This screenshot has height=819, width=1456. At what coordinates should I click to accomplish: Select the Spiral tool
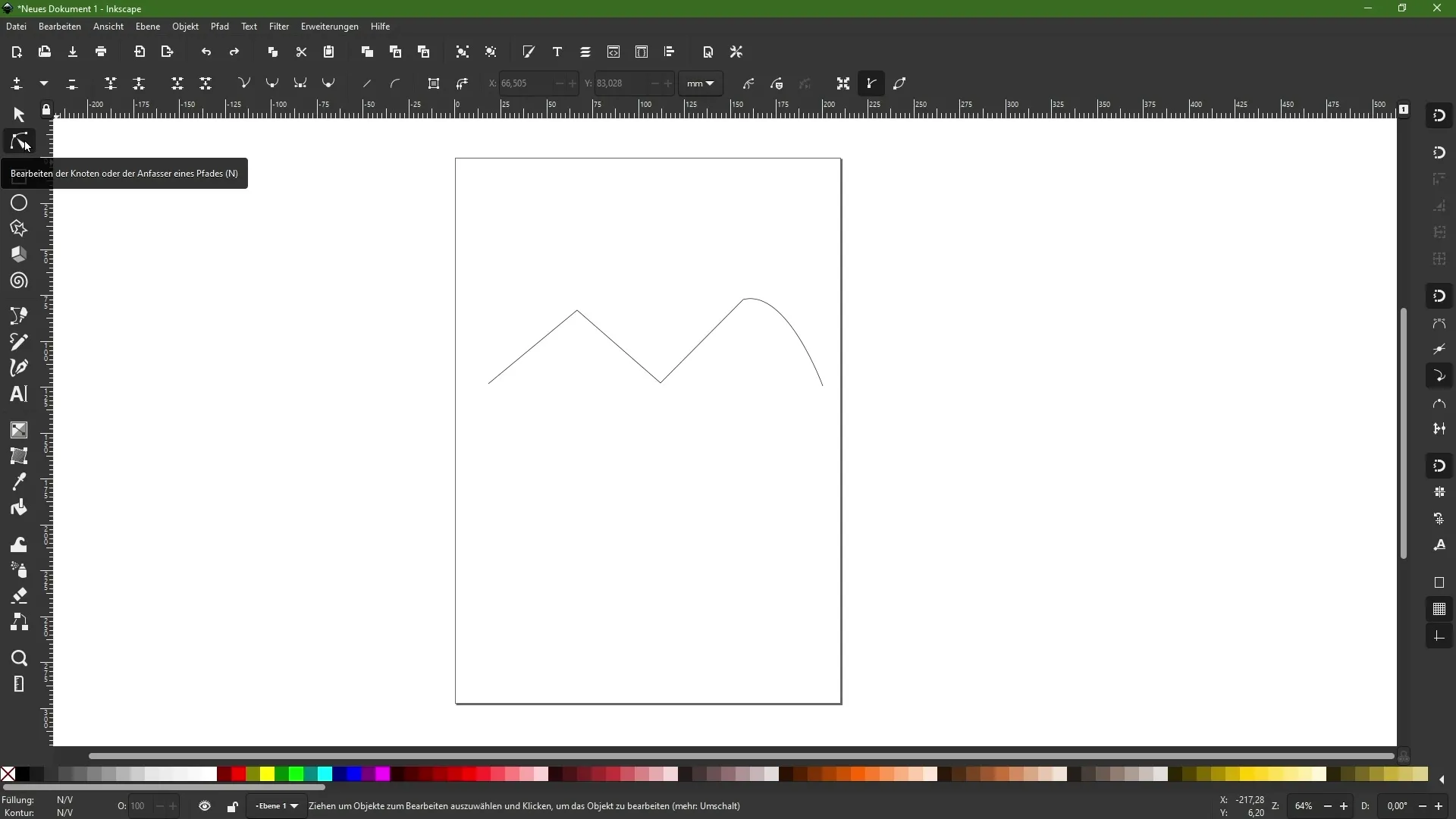19,281
